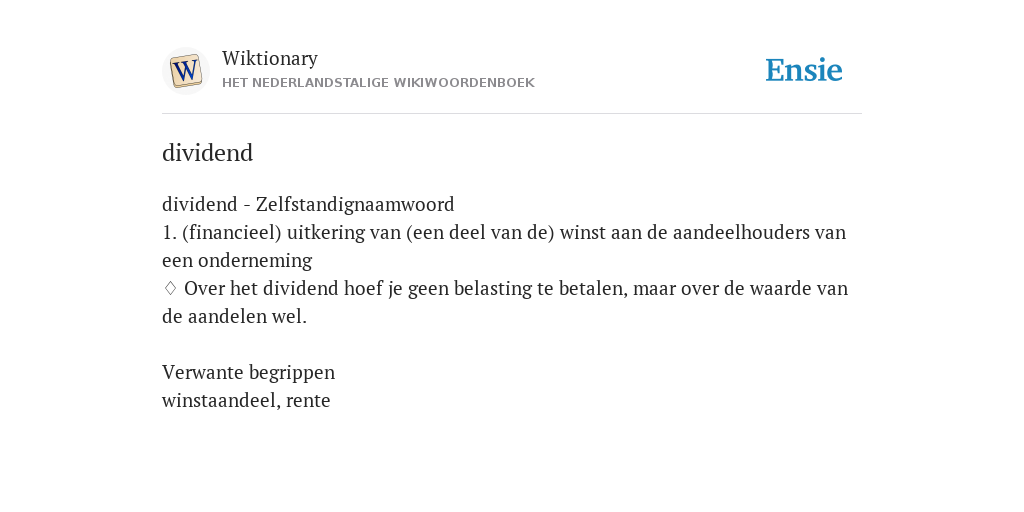Click the example sentence about belasting

coord(505,302)
